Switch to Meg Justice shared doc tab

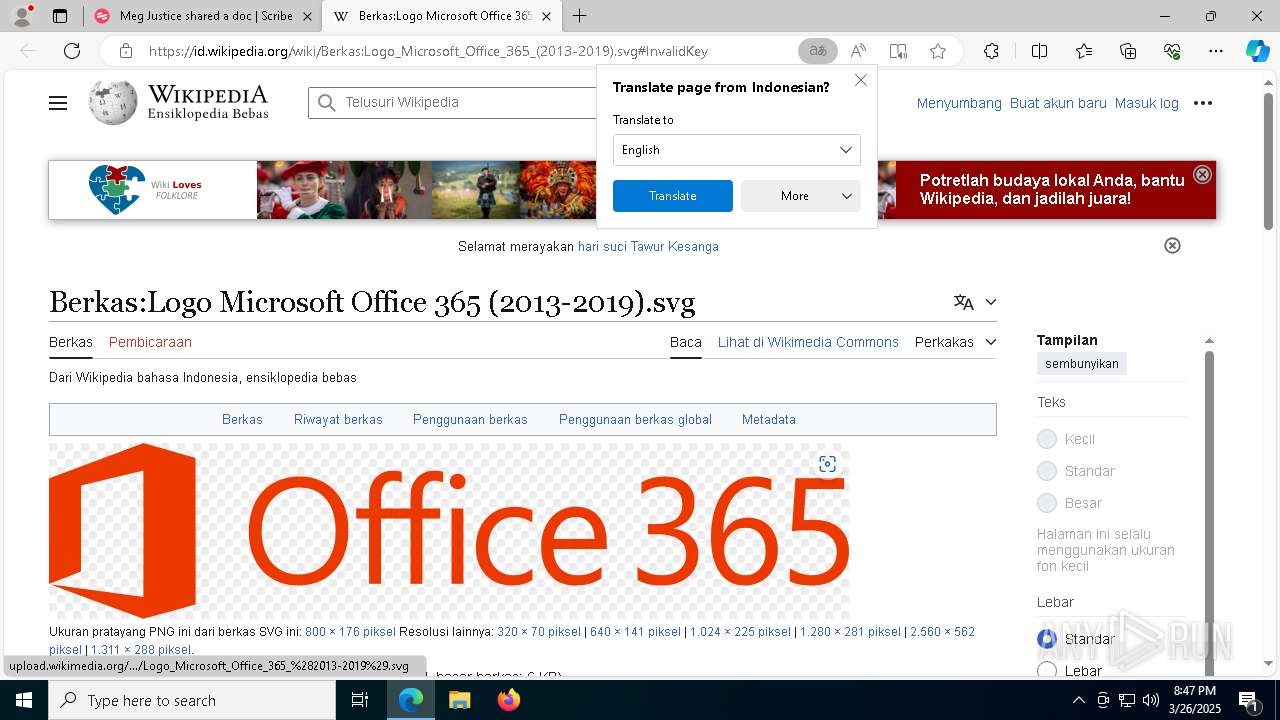click(200, 16)
